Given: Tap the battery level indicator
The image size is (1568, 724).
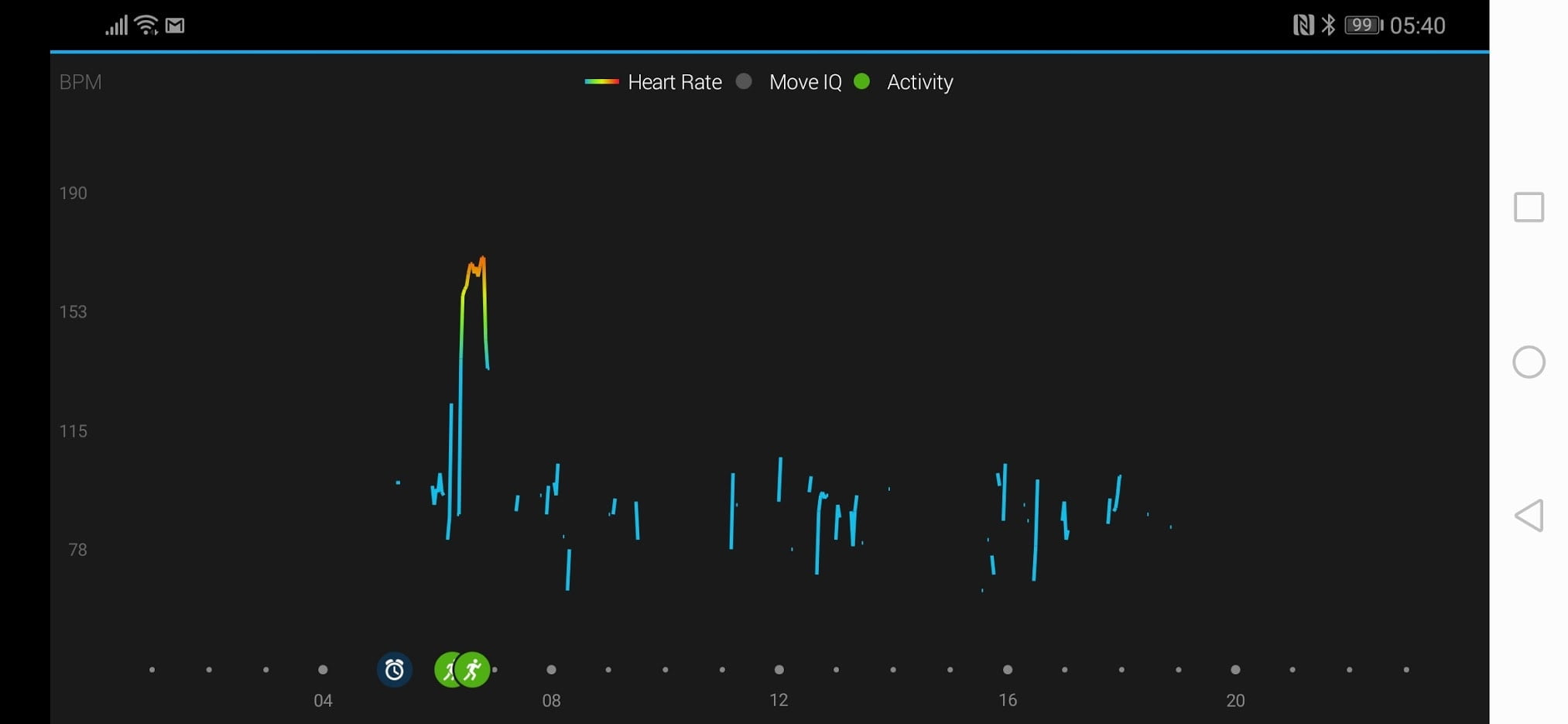Looking at the screenshot, I should pos(1363,25).
